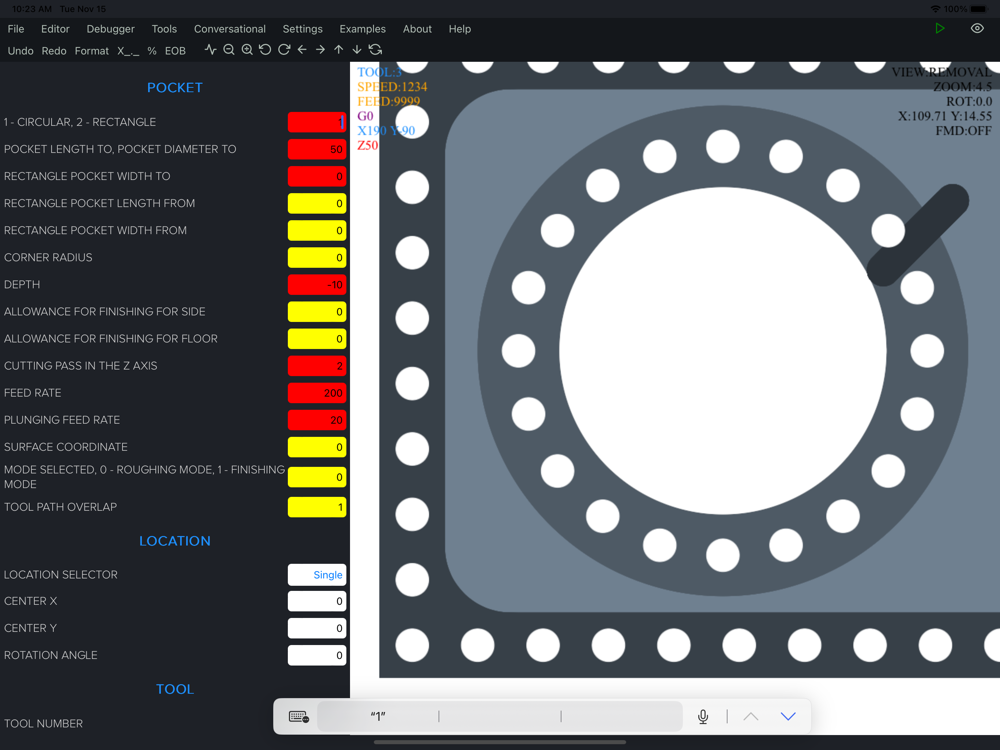Click the Redo button
1000x750 pixels.
[x=54, y=51]
